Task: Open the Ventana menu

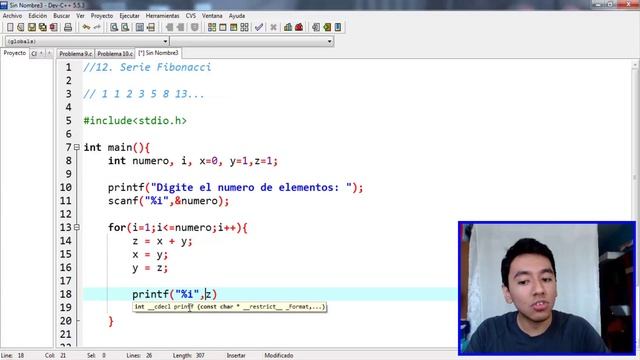Action: [x=212, y=16]
